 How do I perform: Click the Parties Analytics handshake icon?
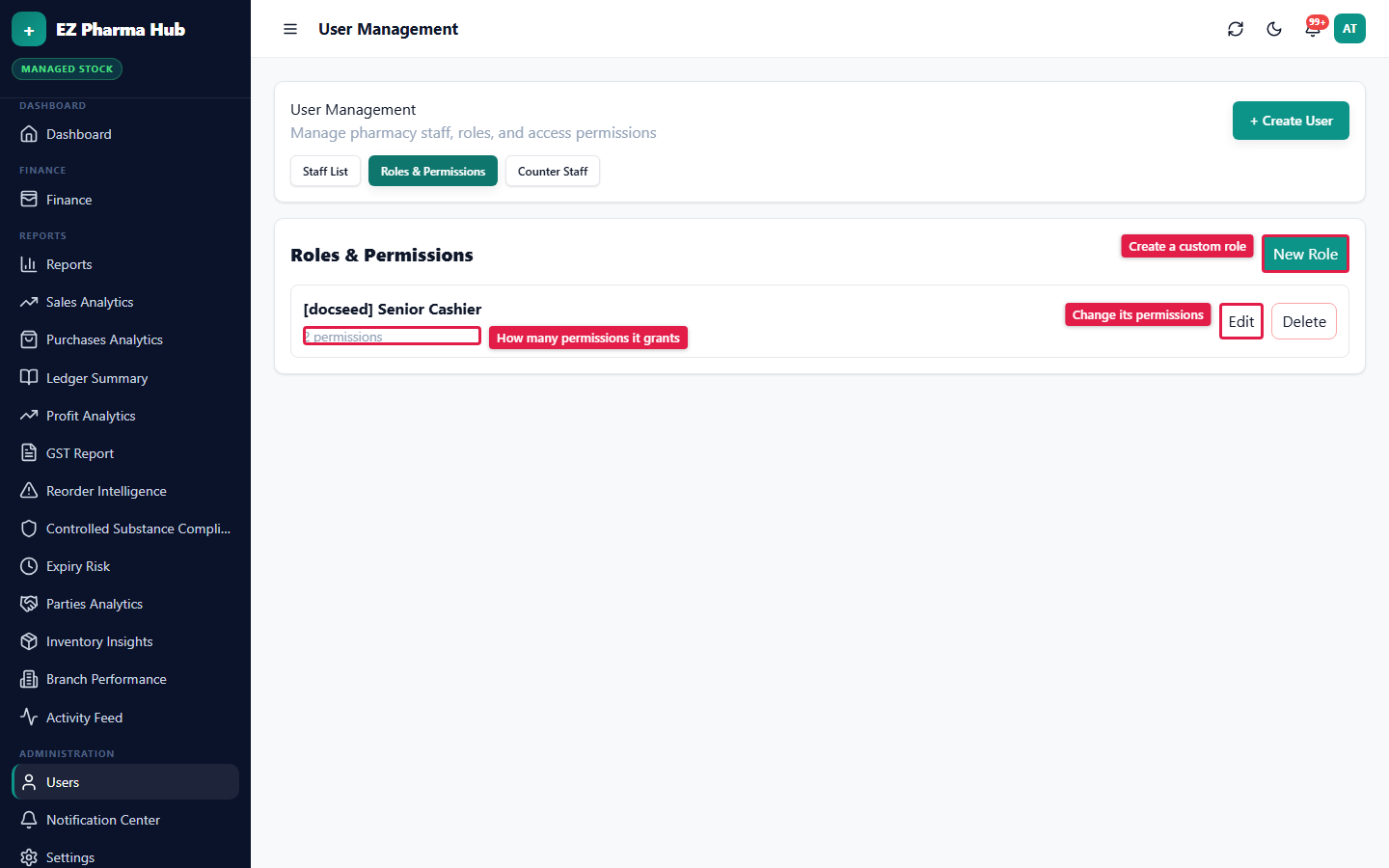29,604
